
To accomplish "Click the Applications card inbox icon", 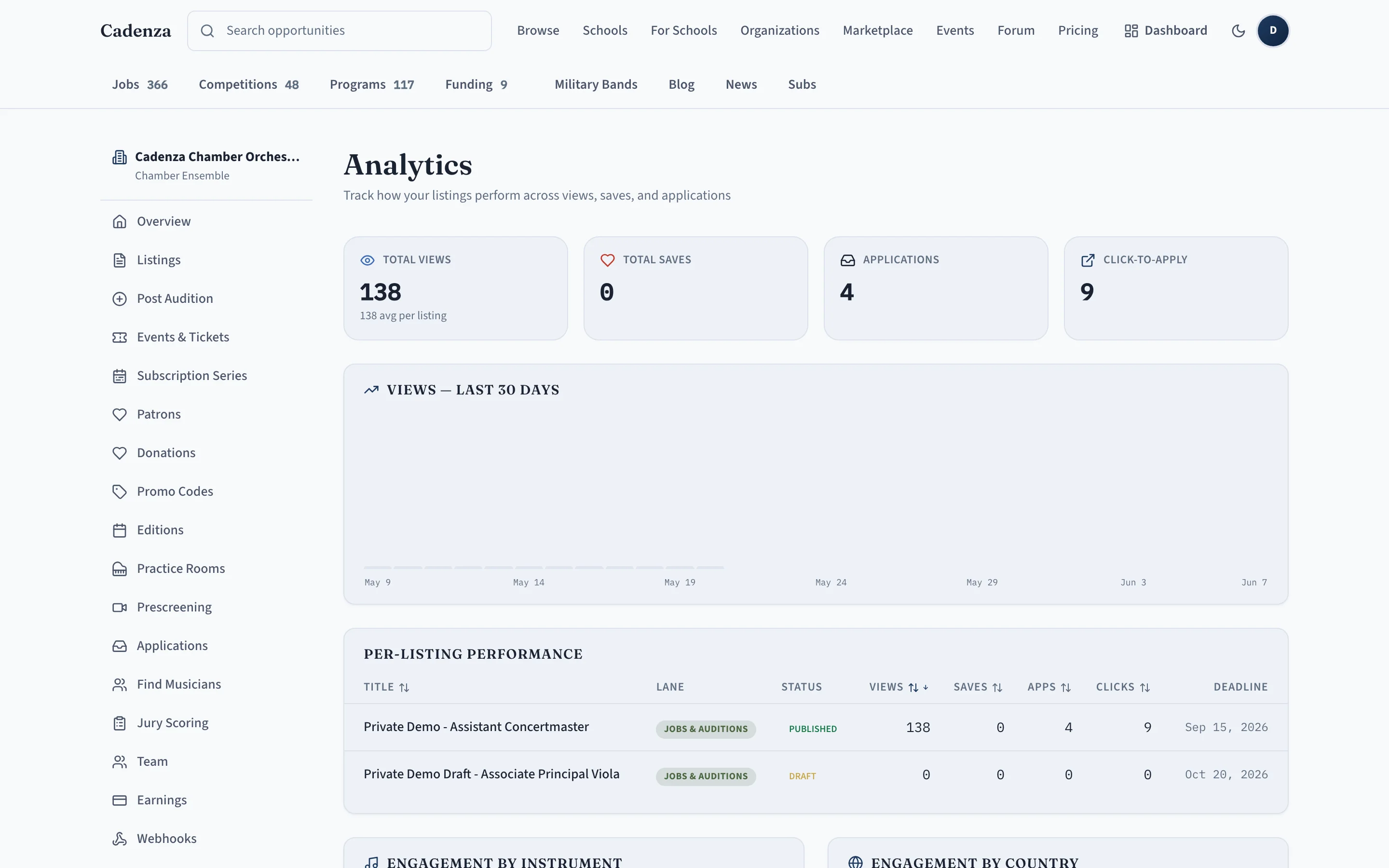I will pos(847,260).
